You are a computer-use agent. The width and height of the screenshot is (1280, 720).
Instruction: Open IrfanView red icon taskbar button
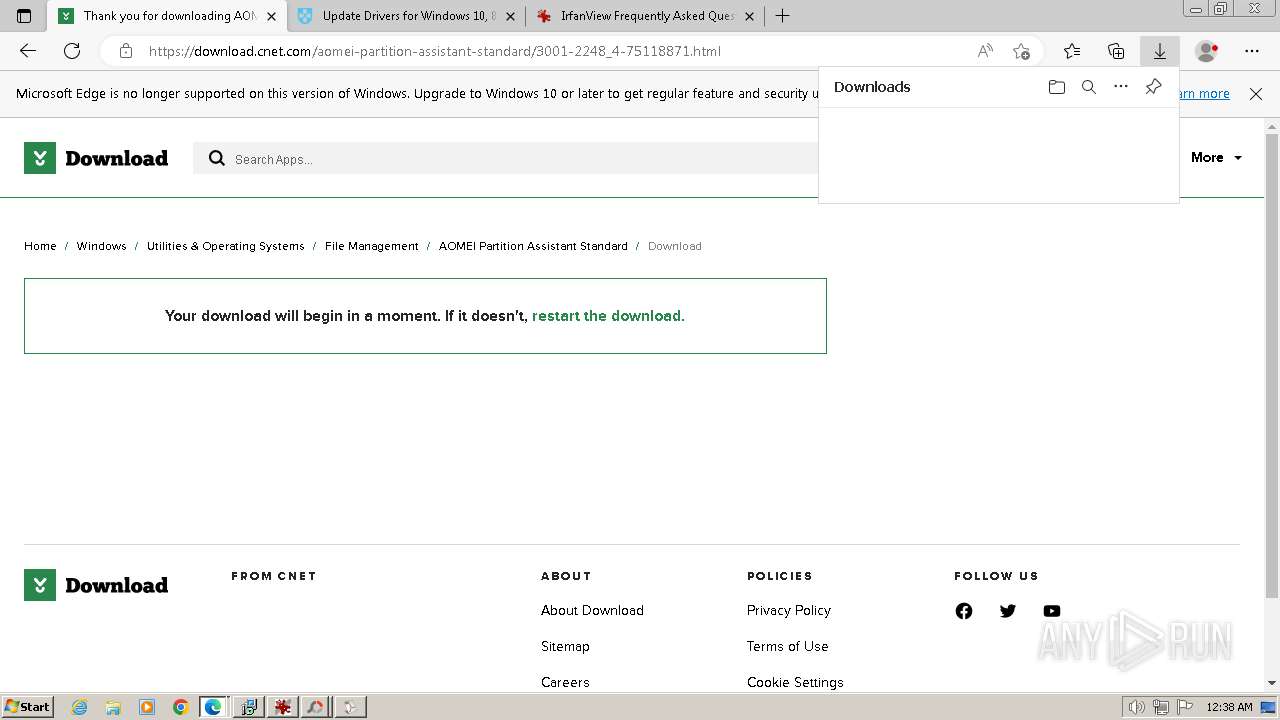click(282, 707)
